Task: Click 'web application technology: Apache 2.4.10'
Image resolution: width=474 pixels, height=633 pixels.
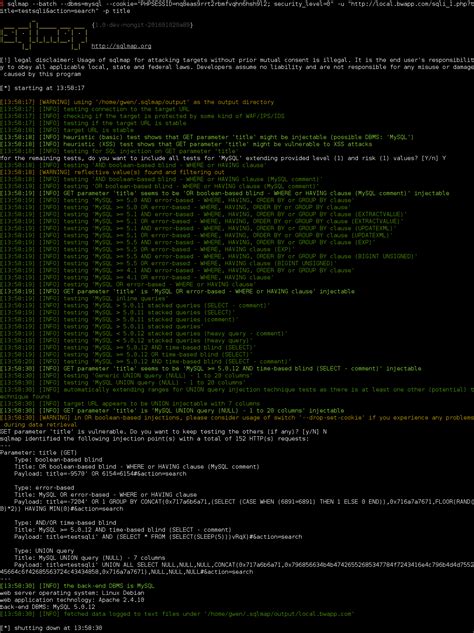Action: (72, 600)
